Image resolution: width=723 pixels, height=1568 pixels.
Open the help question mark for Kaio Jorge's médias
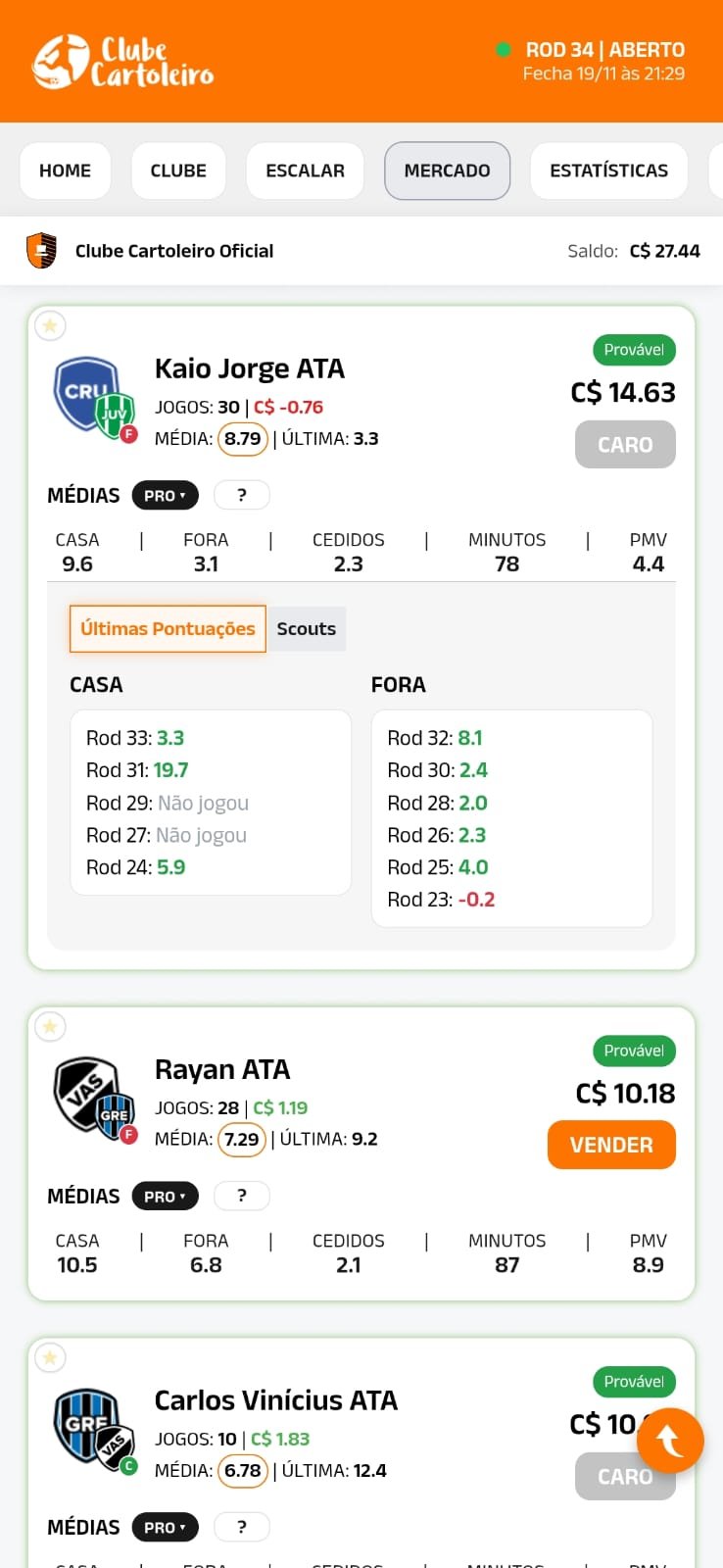click(x=241, y=495)
